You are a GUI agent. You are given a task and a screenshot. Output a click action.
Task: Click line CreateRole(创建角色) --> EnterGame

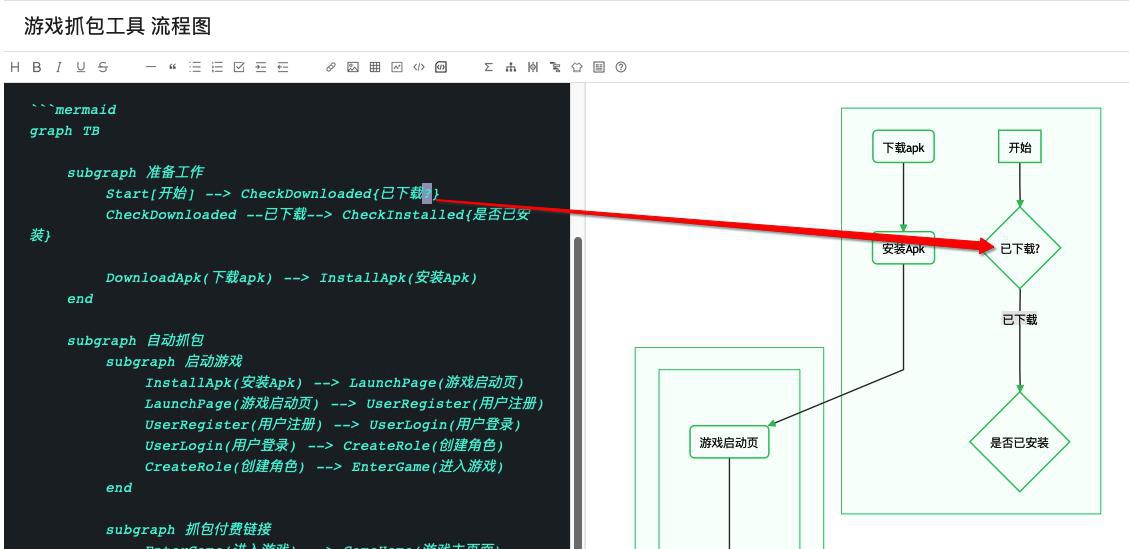coord(324,466)
